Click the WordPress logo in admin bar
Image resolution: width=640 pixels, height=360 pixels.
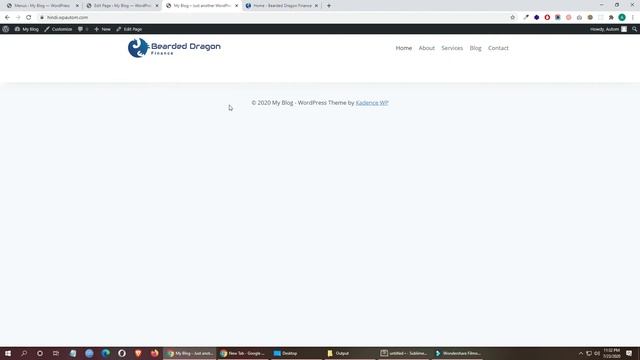pyautogui.click(x=6, y=29)
